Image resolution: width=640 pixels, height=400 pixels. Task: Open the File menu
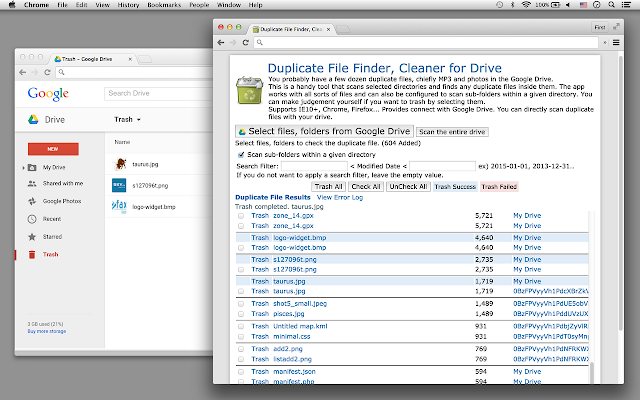pyautogui.click(x=62, y=5)
